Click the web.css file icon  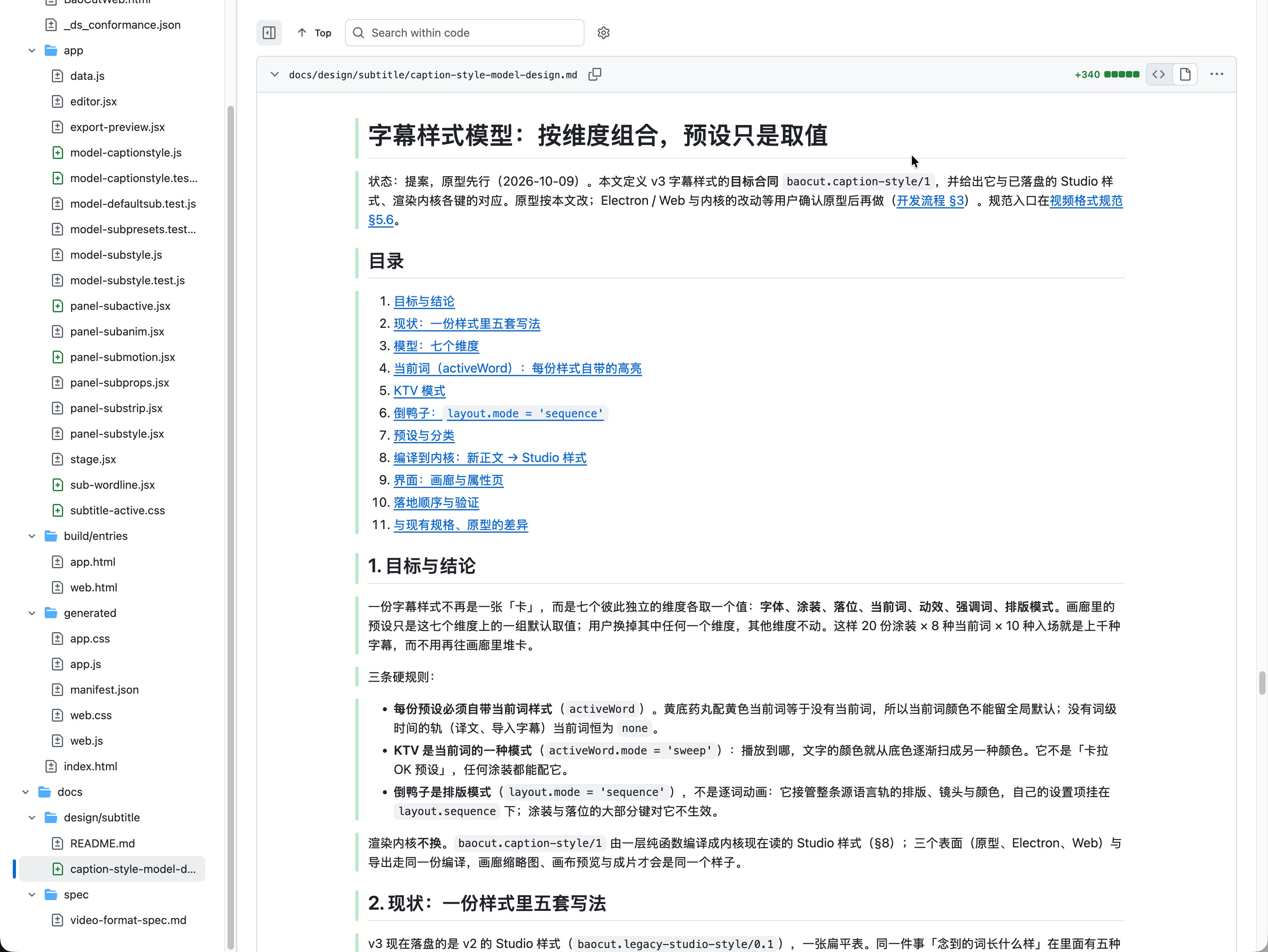(57, 715)
